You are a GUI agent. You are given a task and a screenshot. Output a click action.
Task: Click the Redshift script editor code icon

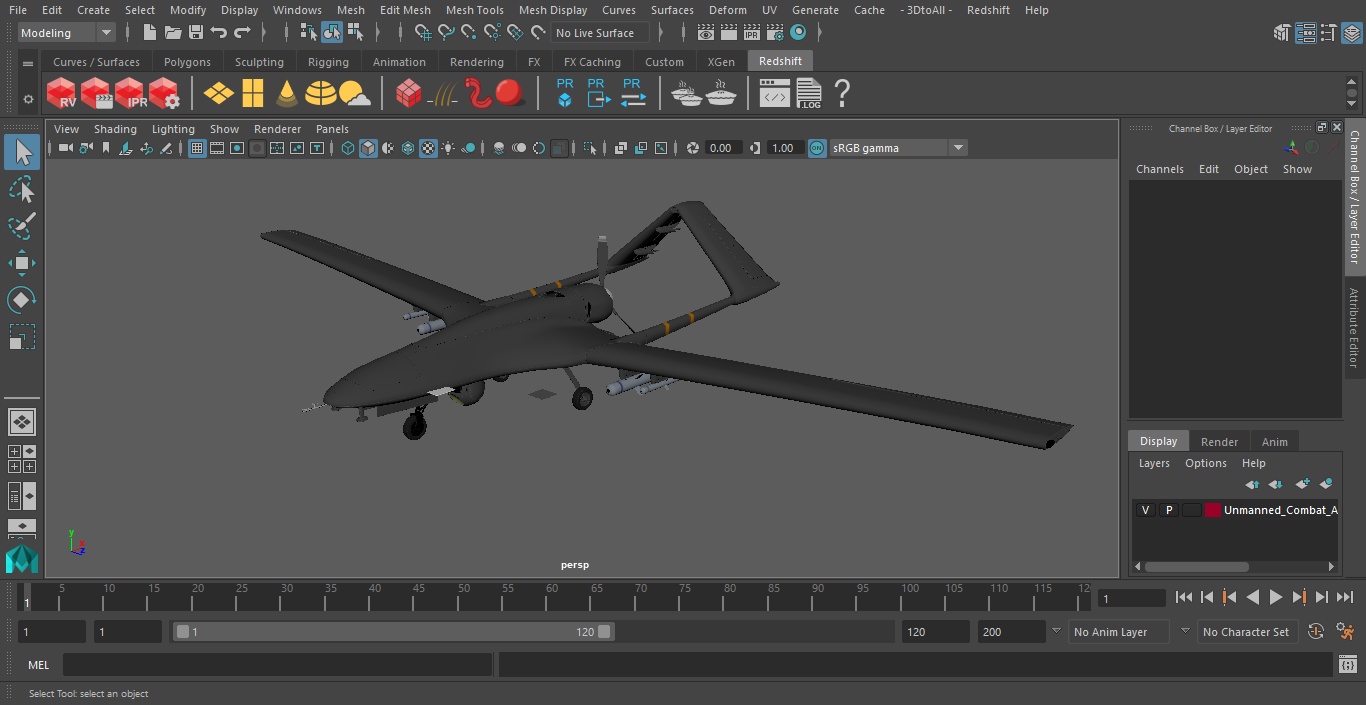pyautogui.click(x=774, y=94)
